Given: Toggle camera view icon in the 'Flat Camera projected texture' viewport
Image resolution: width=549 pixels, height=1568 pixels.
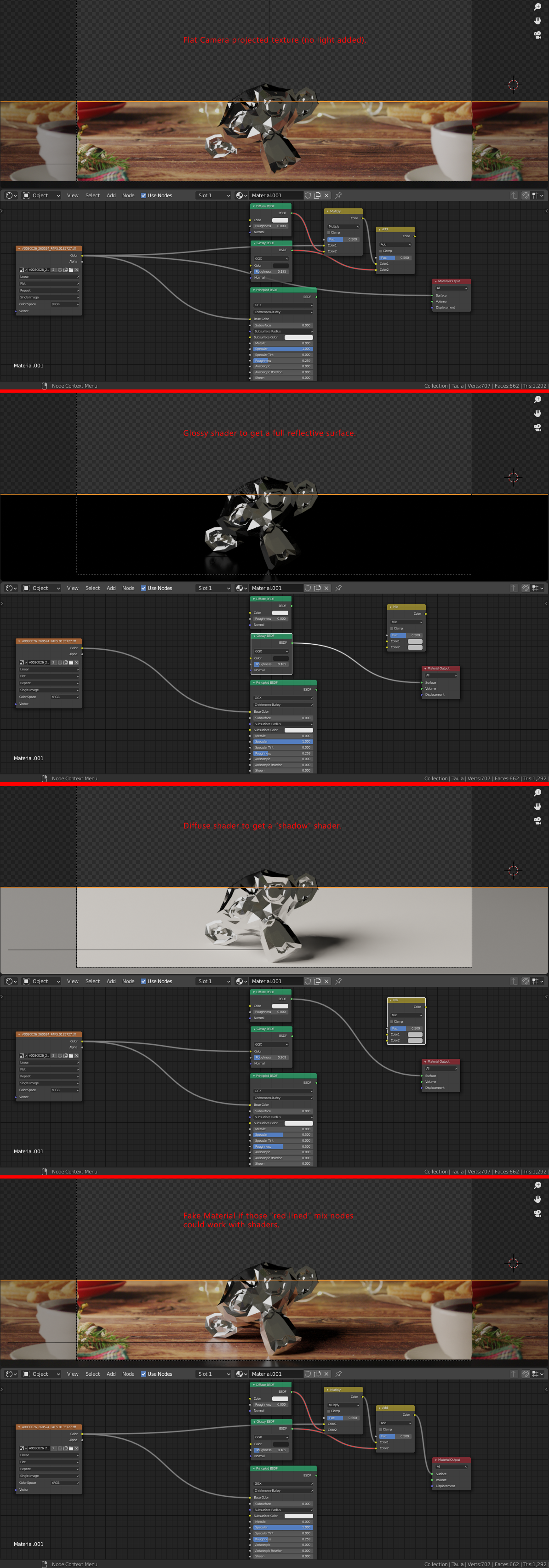Looking at the screenshot, I should tap(538, 34).
